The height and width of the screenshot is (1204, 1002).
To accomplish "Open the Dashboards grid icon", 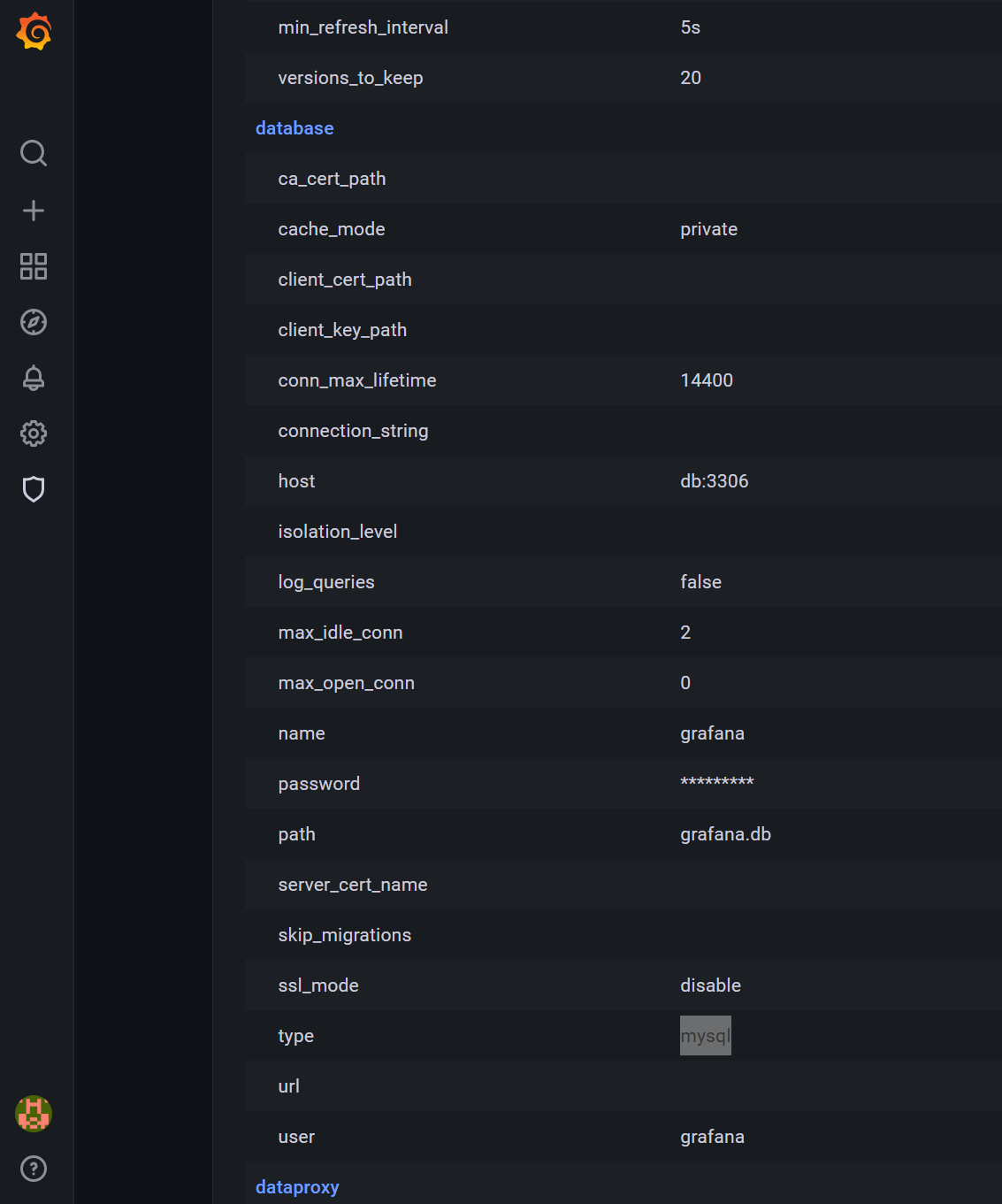I will (x=34, y=266).
